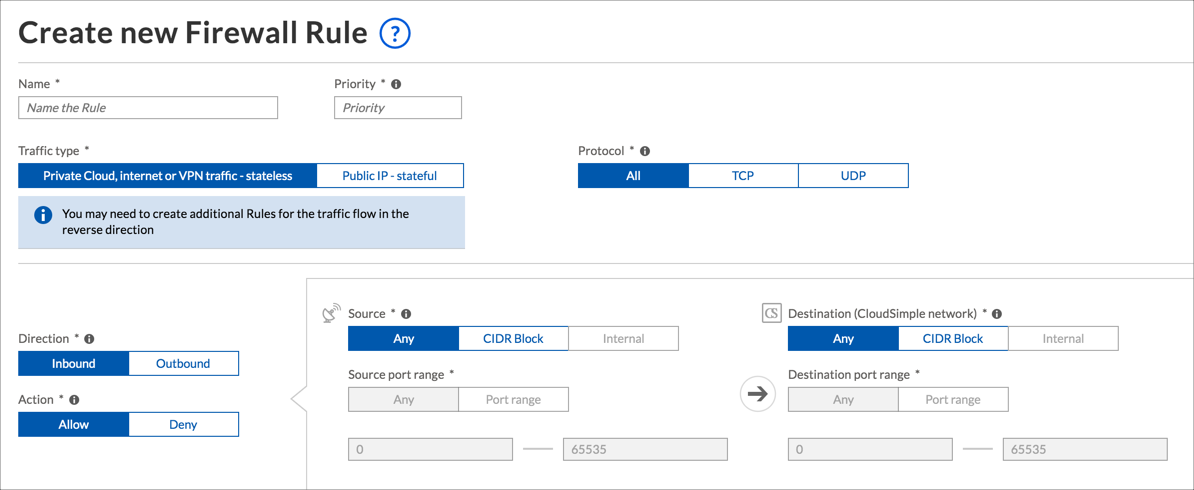Click the Priority input field
Image resolution: width=1194 pixels, height=490 pixels.
point(398,108)
